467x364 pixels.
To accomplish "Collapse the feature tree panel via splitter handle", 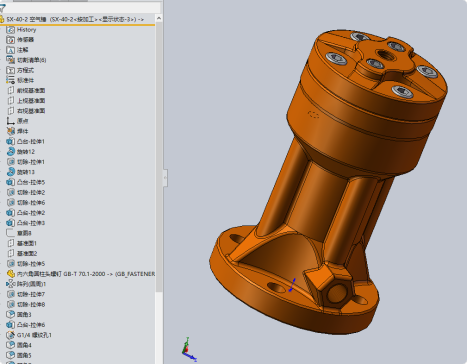I will [x=165, y=178].
